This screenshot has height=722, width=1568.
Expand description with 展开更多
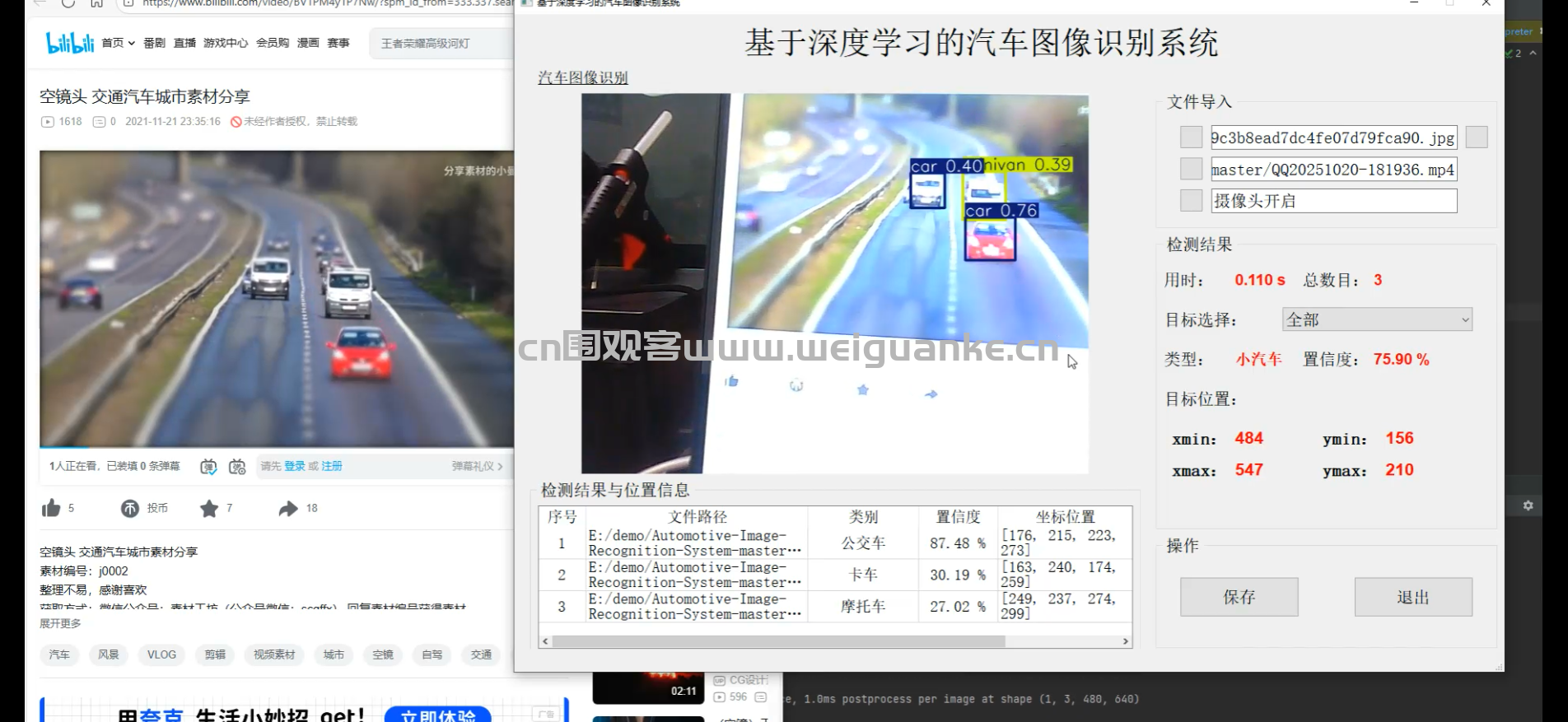tap(60, 623)
